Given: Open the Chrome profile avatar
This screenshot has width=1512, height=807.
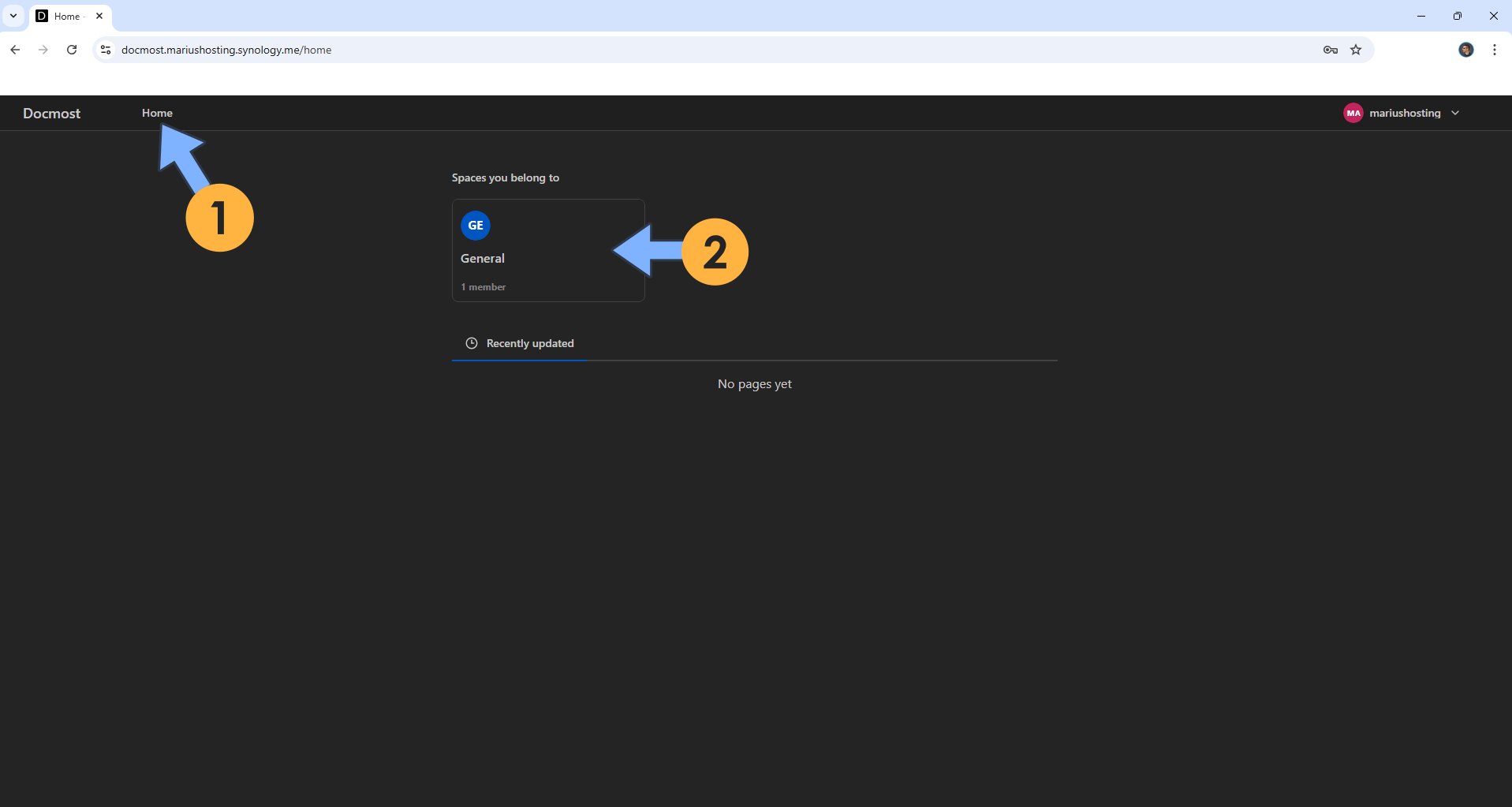Looking at the screenshot, I should [1466, 50].
